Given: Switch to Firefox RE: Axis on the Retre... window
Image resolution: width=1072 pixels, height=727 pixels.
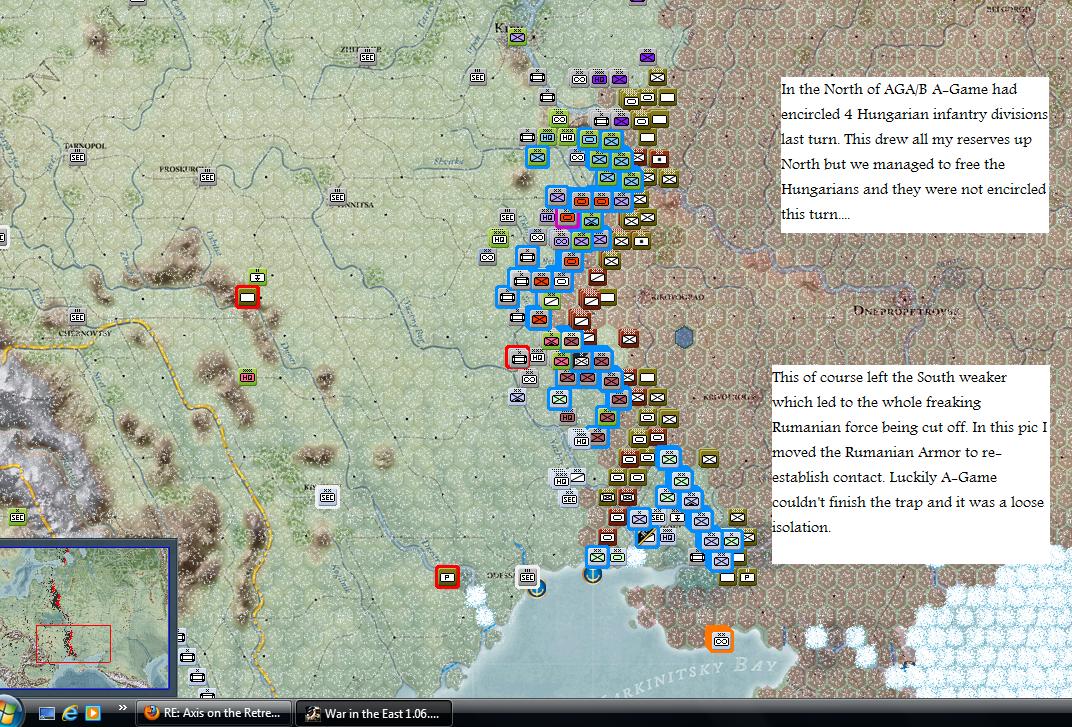Looking at the screenshot, I should click(x=214, y=713).
